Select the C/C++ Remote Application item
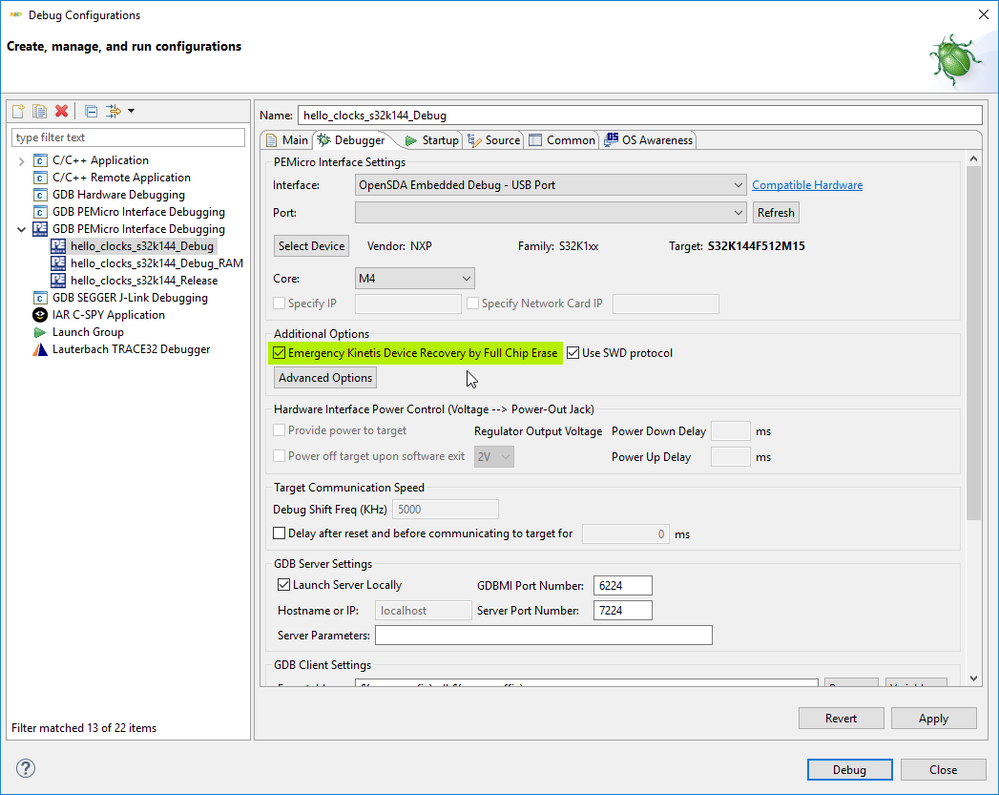The width and height of the screenshot is (999, 795). tap(121, 177)
